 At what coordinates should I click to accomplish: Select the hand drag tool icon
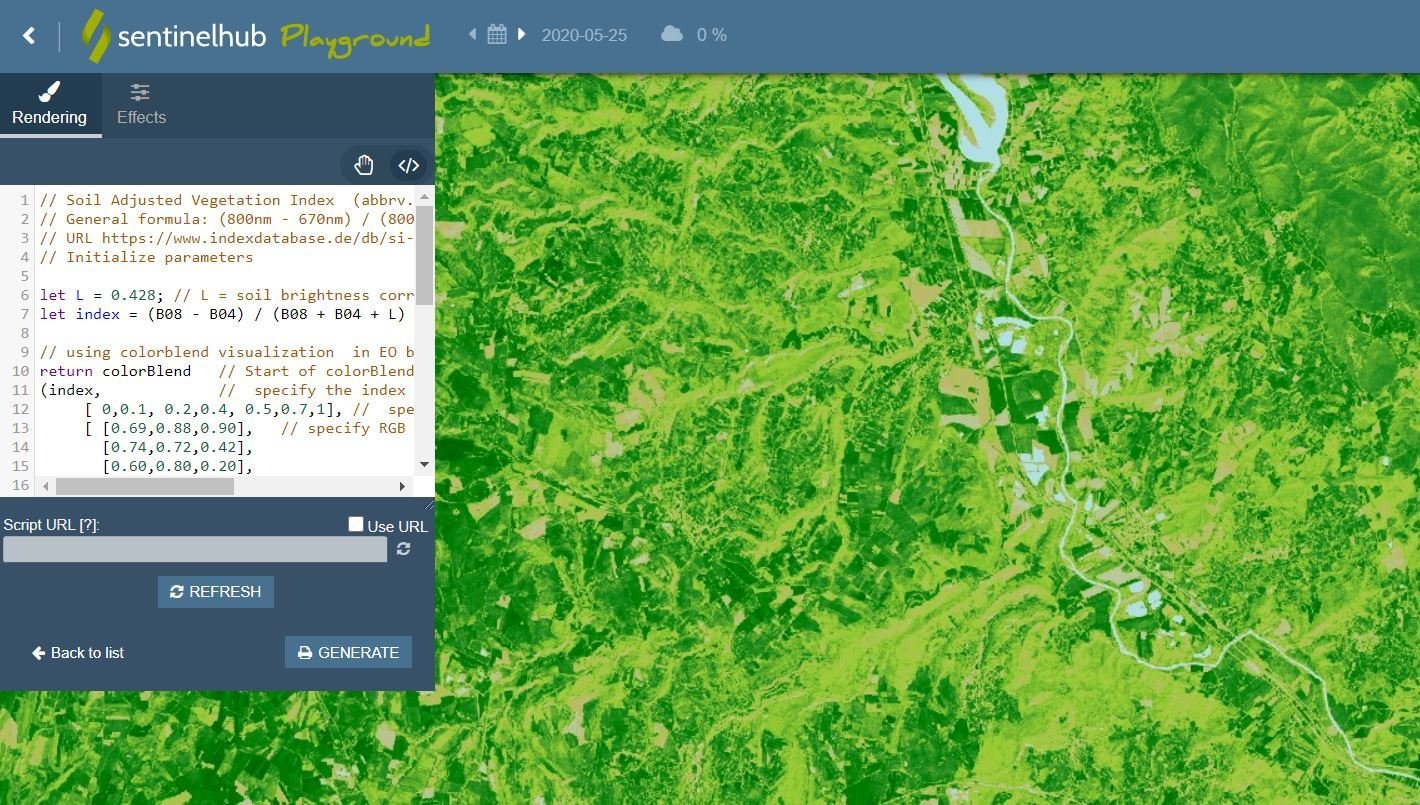363,165
